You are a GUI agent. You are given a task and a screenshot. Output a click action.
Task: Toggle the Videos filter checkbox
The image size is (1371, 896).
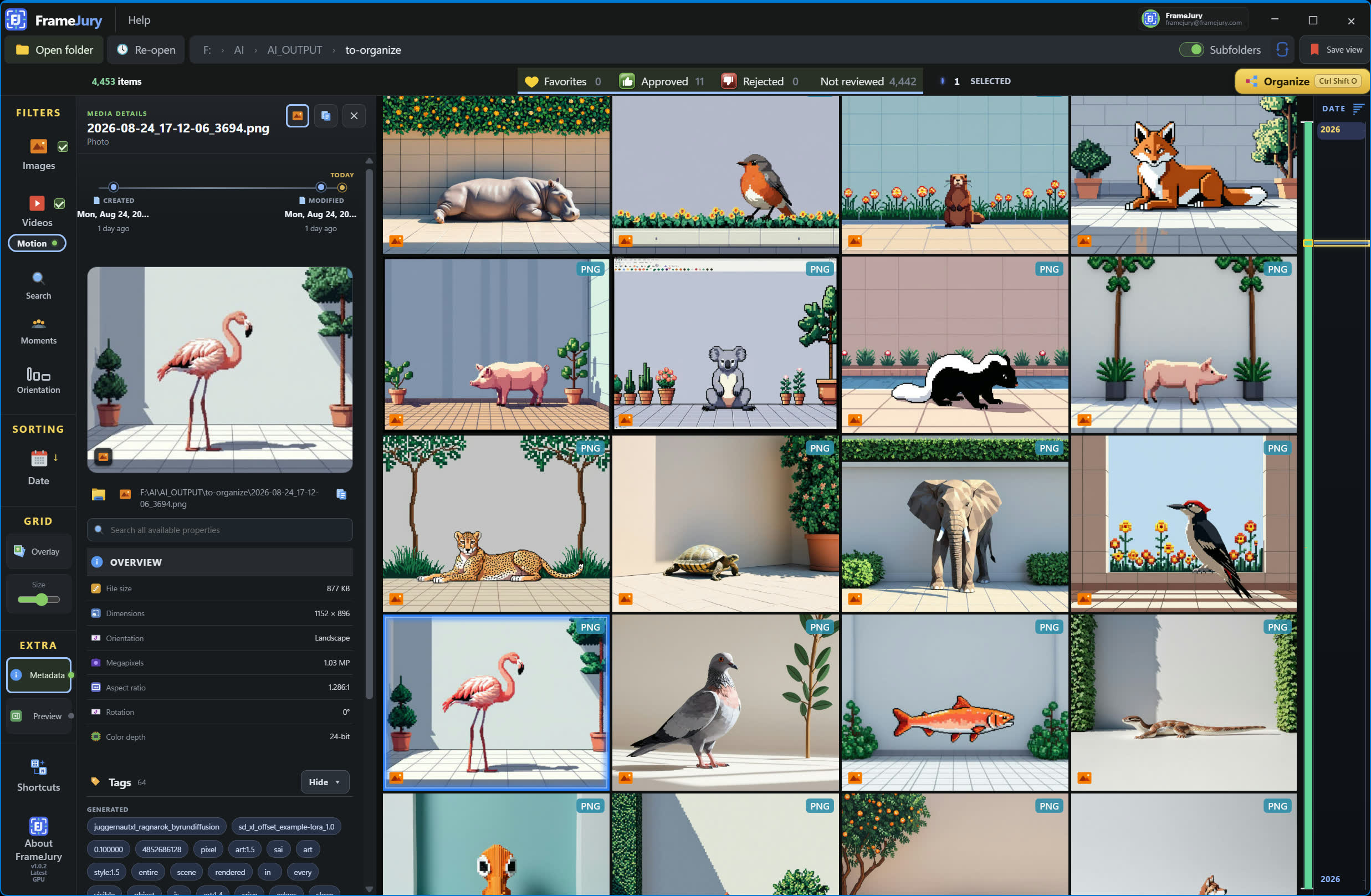pos(59,204)
